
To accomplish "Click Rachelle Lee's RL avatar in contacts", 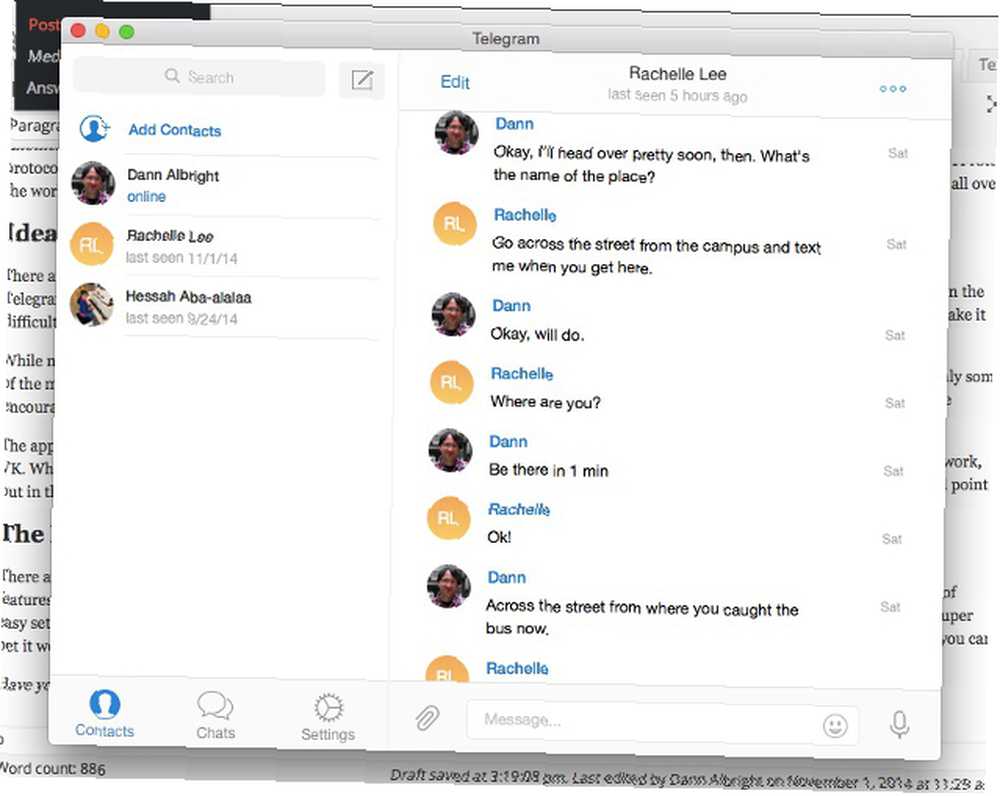I will (x=91, y=244).
